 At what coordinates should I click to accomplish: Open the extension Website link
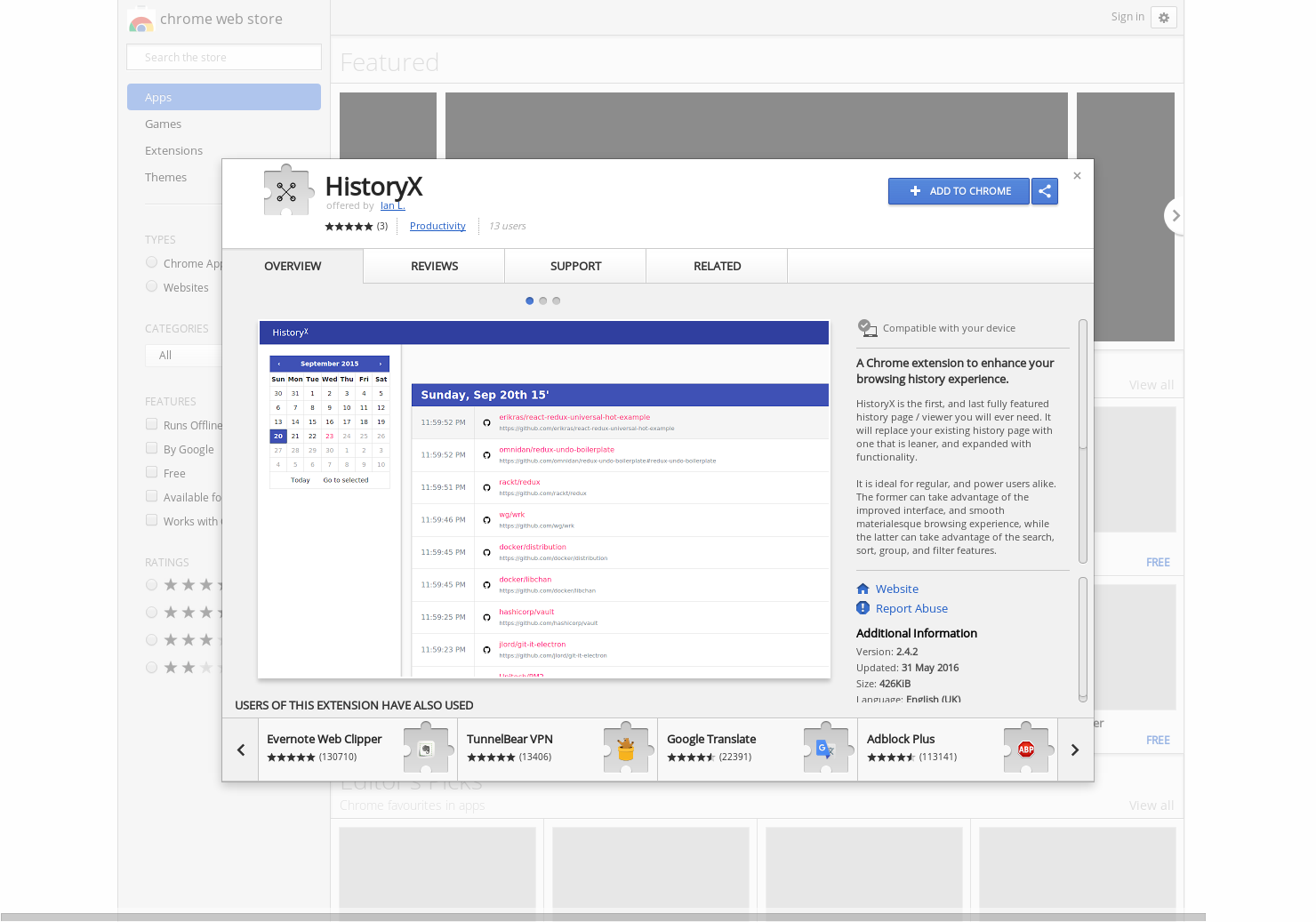pos(896,589)
